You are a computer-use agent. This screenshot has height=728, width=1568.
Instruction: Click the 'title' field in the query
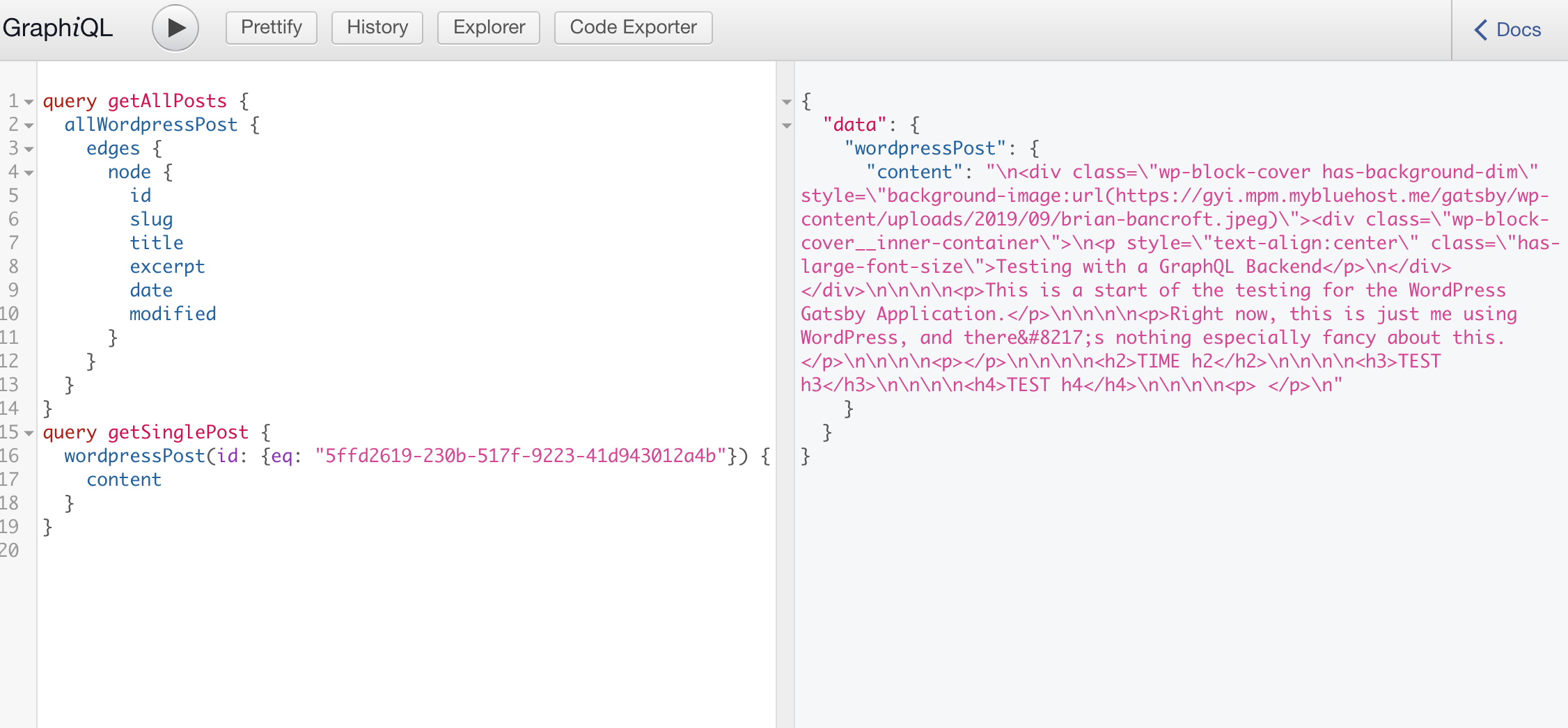[x=157, y=243]
